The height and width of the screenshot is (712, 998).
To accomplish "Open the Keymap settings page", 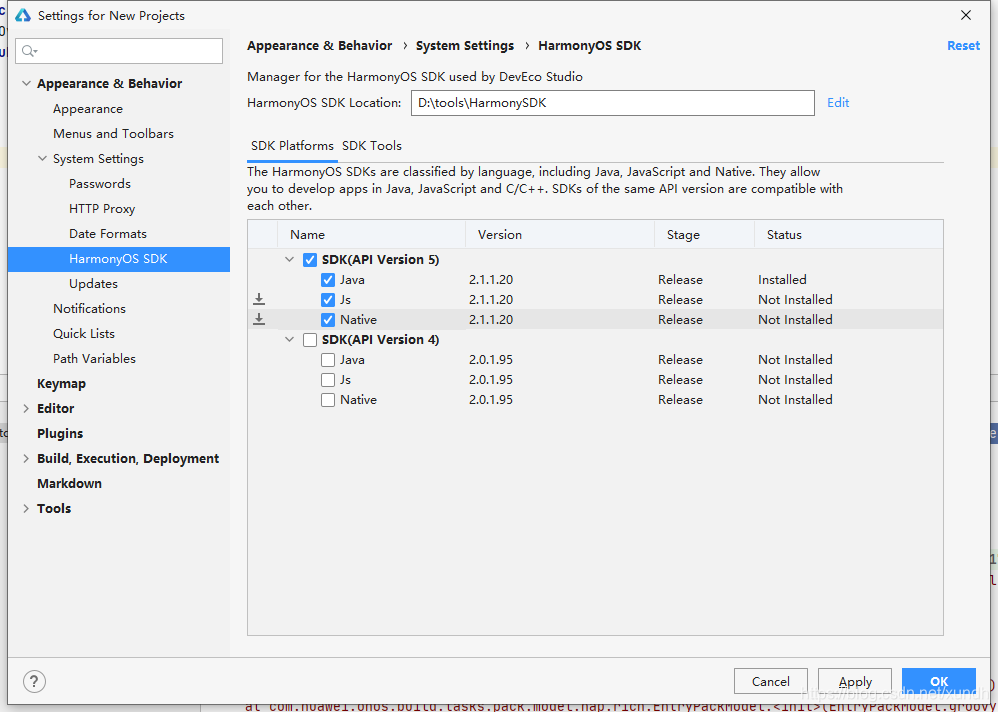I will [61, 384].
